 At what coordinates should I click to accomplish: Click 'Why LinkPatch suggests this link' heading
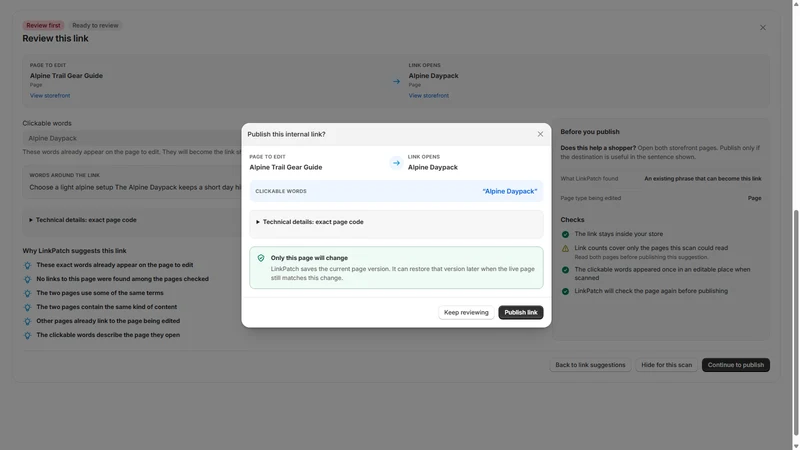click(74, 251)
